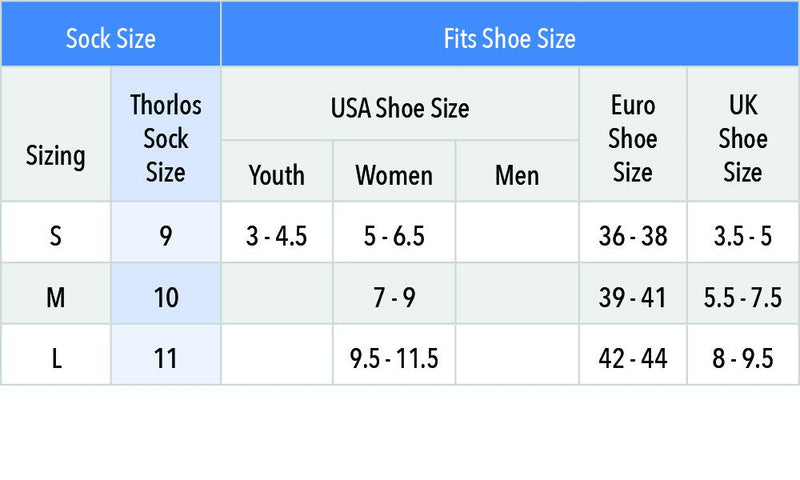Click the Sizing column header
This screenshot has height=480, width=800.
point(56,134)
